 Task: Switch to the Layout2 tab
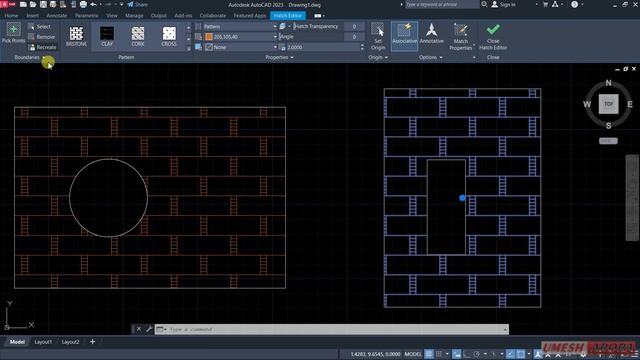[70, 342]
